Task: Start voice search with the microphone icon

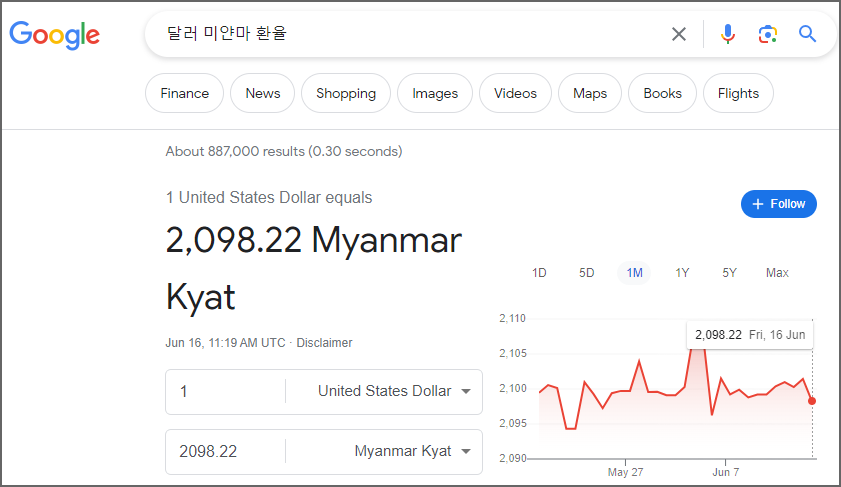Action: click(x=727, y=34)
